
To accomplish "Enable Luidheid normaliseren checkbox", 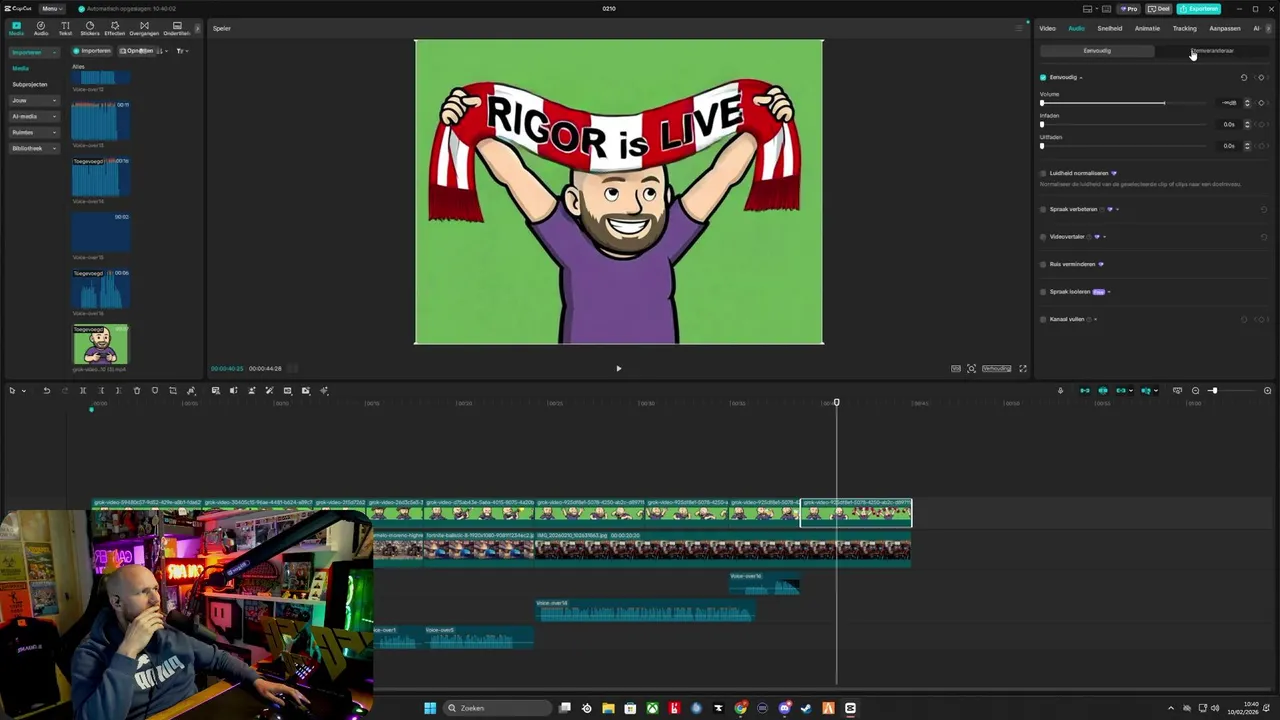I will [x=1043, y=173].
